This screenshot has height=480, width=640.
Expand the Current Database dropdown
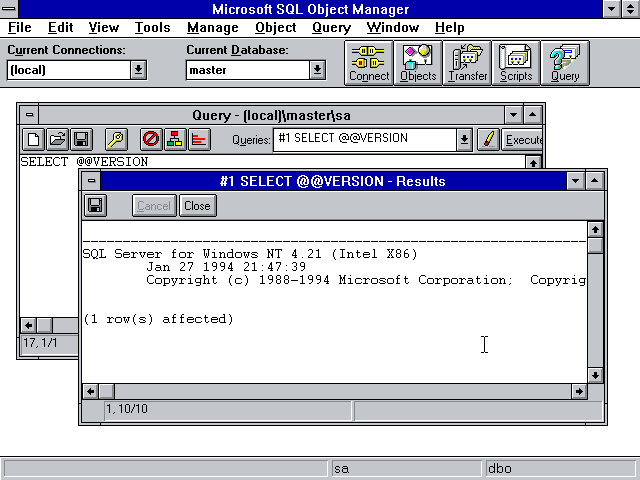317,70
